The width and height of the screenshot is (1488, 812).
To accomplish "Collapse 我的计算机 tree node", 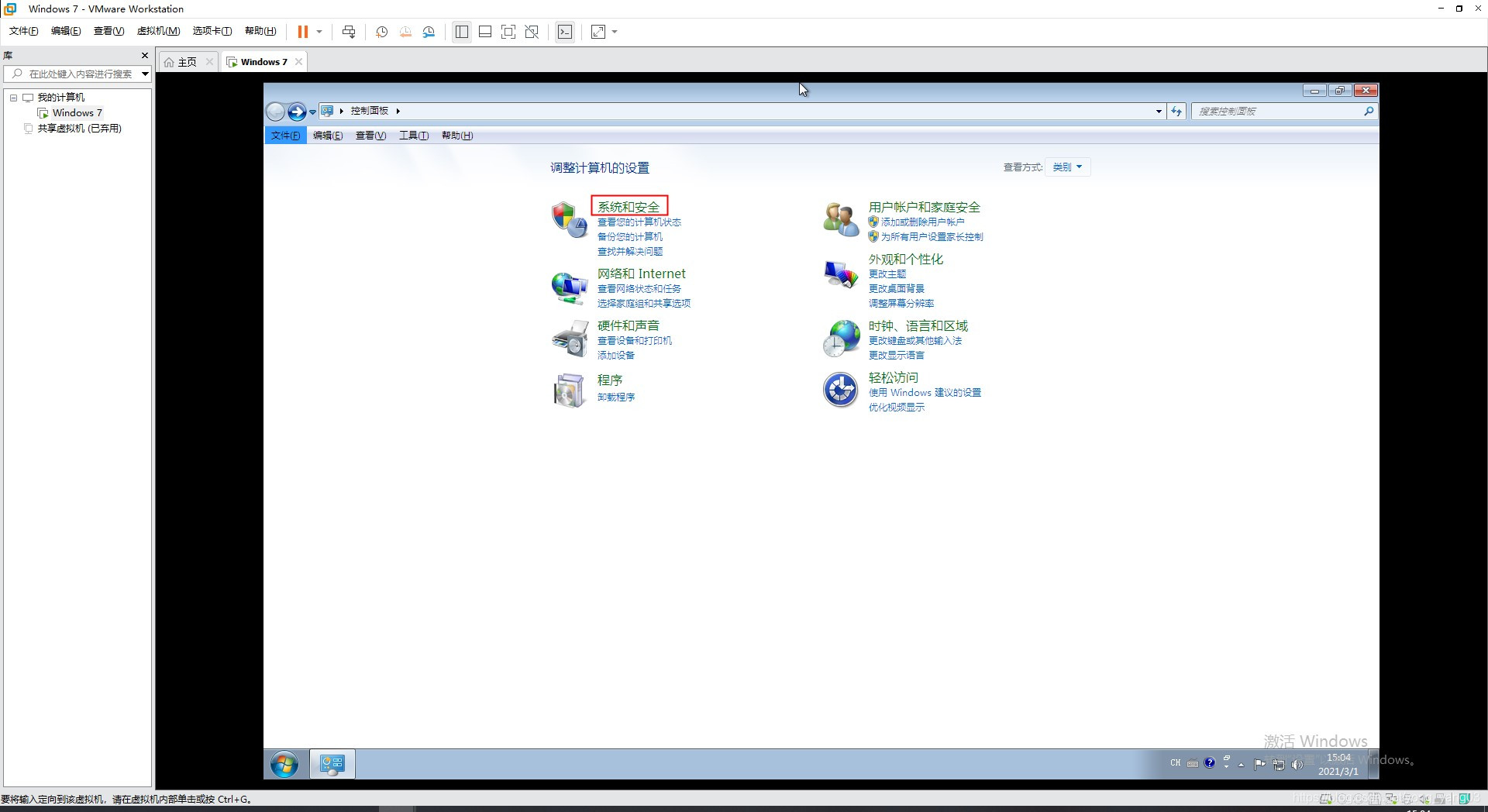I will coord(13,98).
